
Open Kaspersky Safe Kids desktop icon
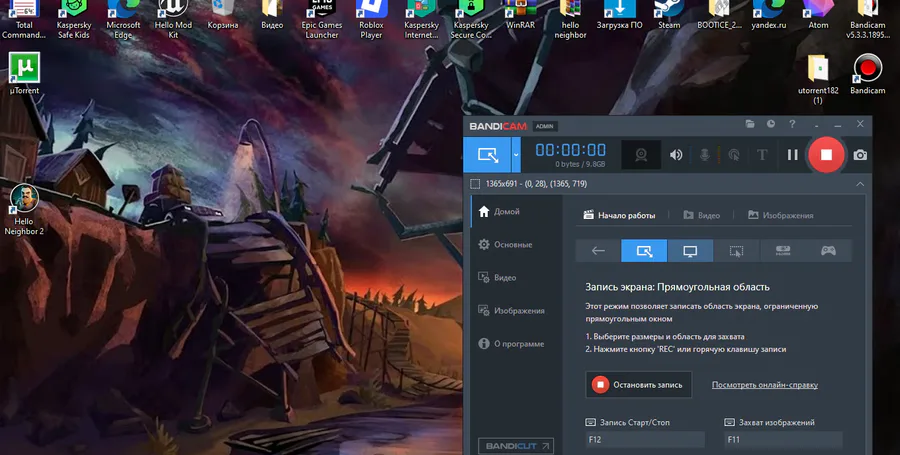click(x=73, y=20)
